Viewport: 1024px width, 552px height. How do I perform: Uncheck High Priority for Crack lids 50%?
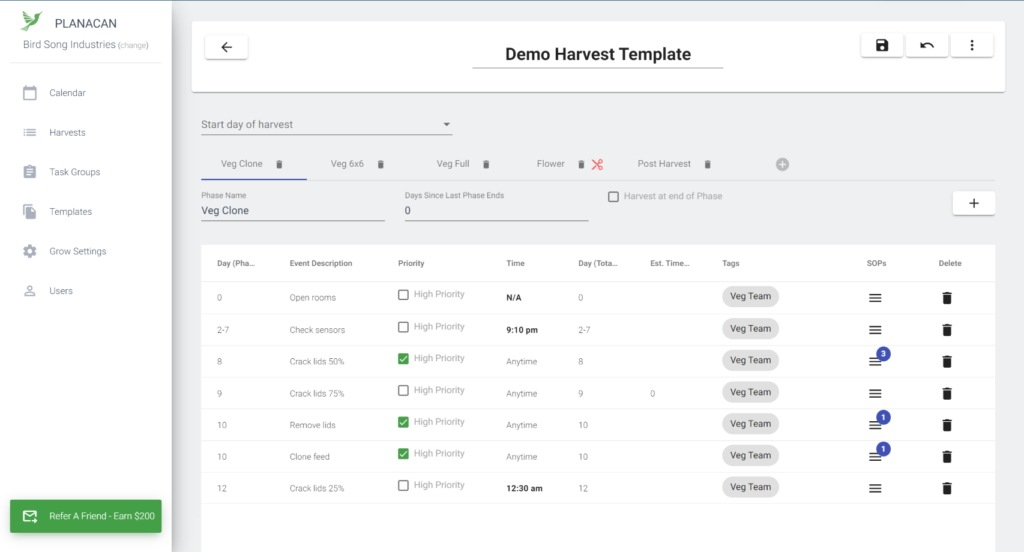(403, 359)
